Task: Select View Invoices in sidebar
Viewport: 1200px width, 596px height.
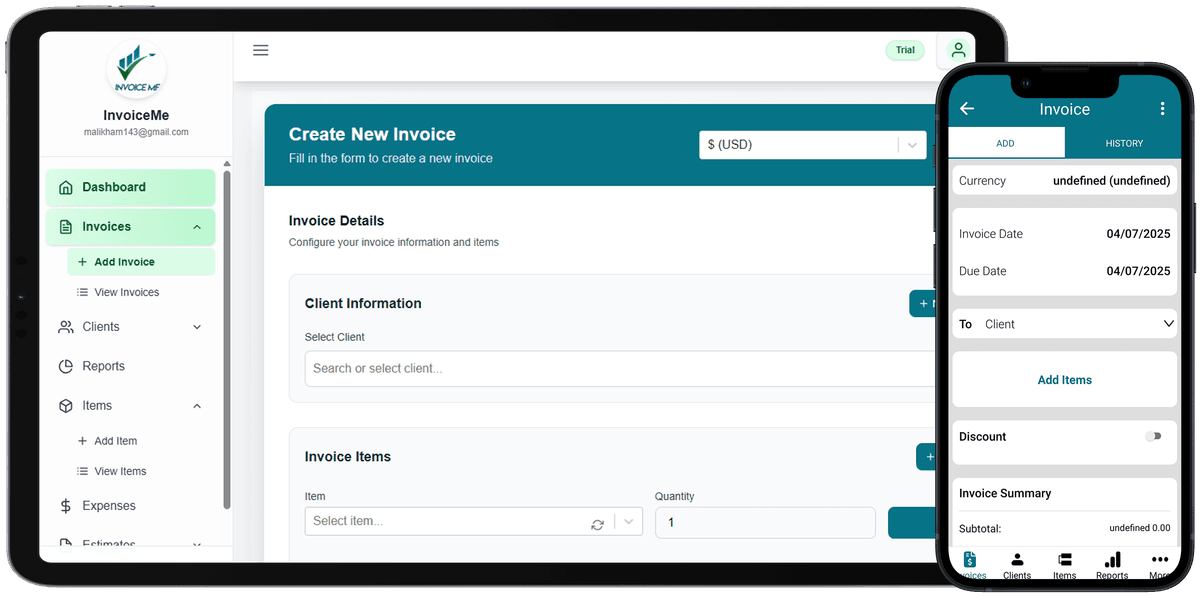Action: coord(126,292)
